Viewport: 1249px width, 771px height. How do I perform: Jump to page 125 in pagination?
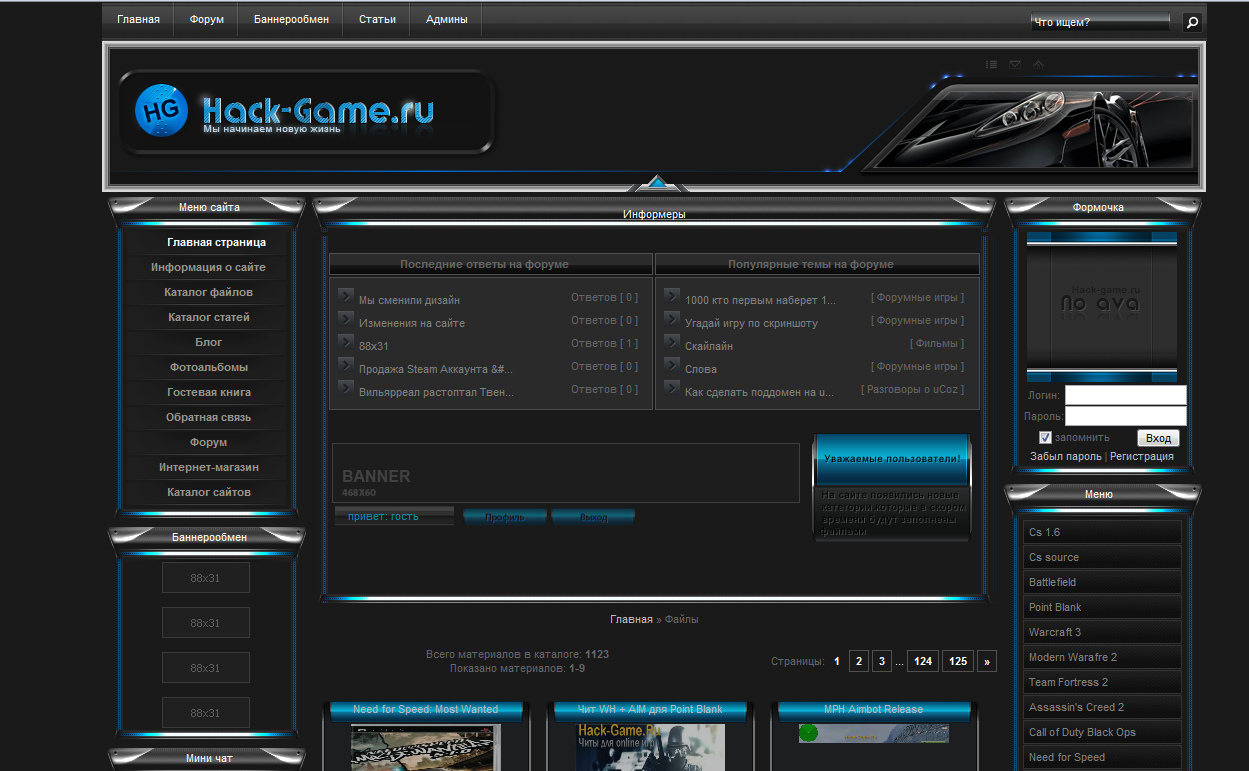958,661
